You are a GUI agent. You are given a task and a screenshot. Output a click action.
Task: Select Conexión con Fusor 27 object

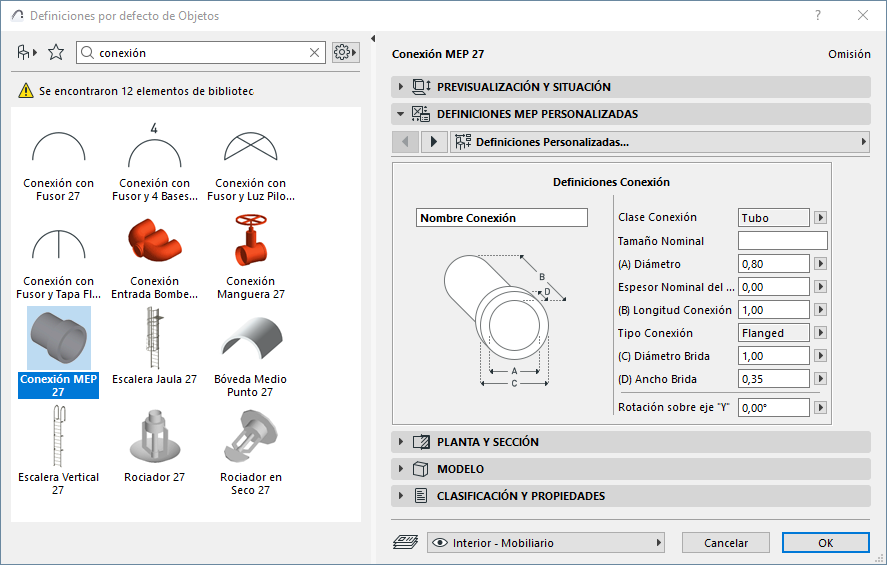[x=58, y=166]
